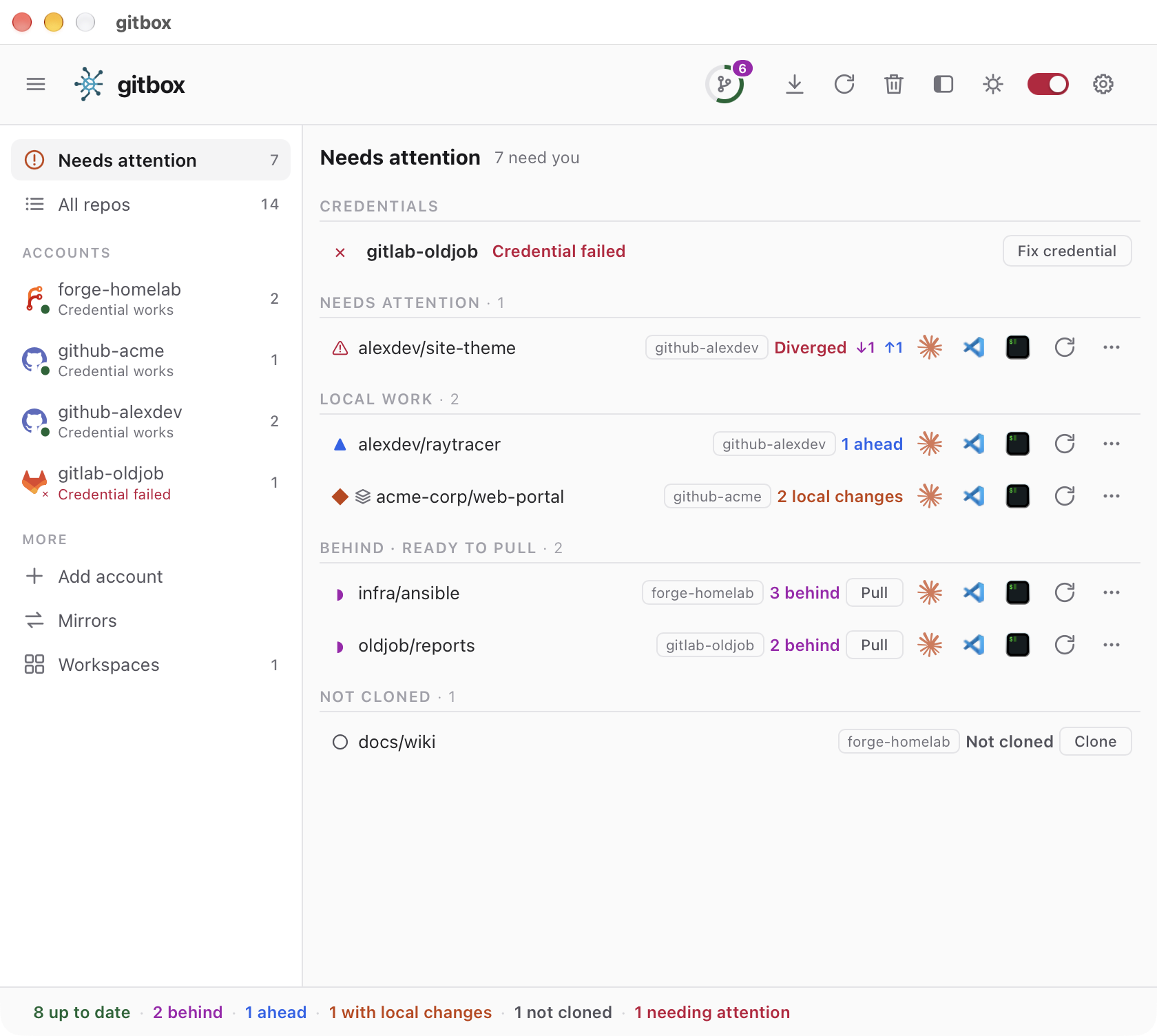Image resolution: width=1157 pixels, height=1036 pixels.
Task: Open the hamburger menu
Action: 36,84
